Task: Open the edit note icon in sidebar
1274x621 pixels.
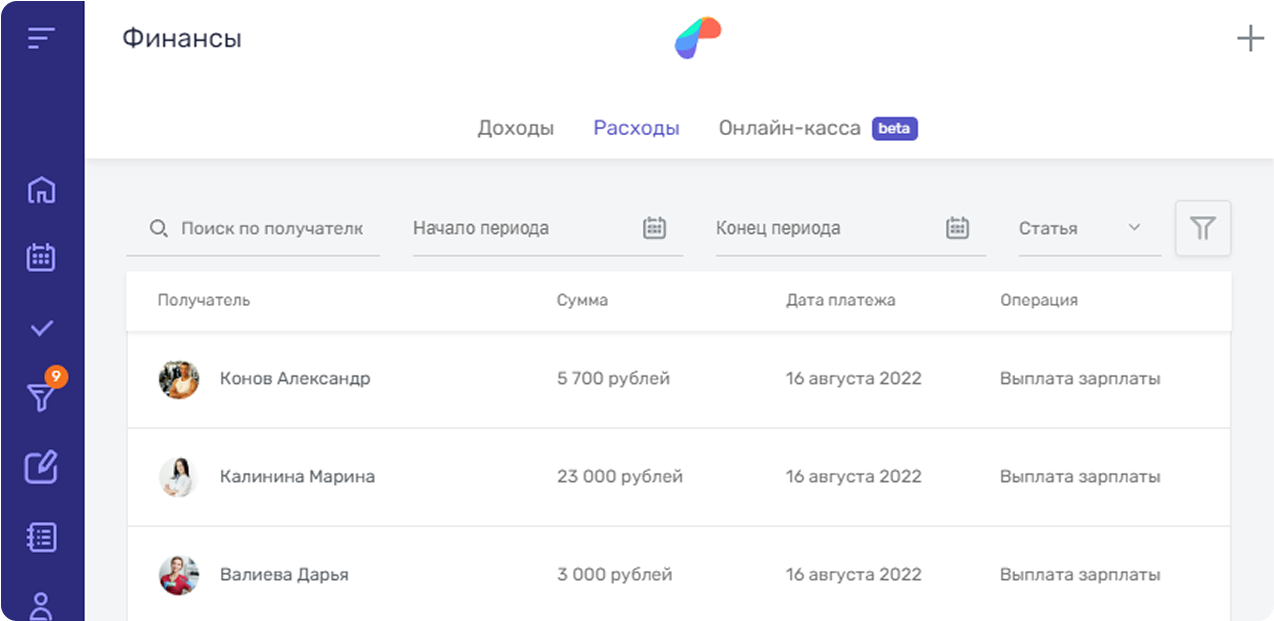Action: point(41,467)
